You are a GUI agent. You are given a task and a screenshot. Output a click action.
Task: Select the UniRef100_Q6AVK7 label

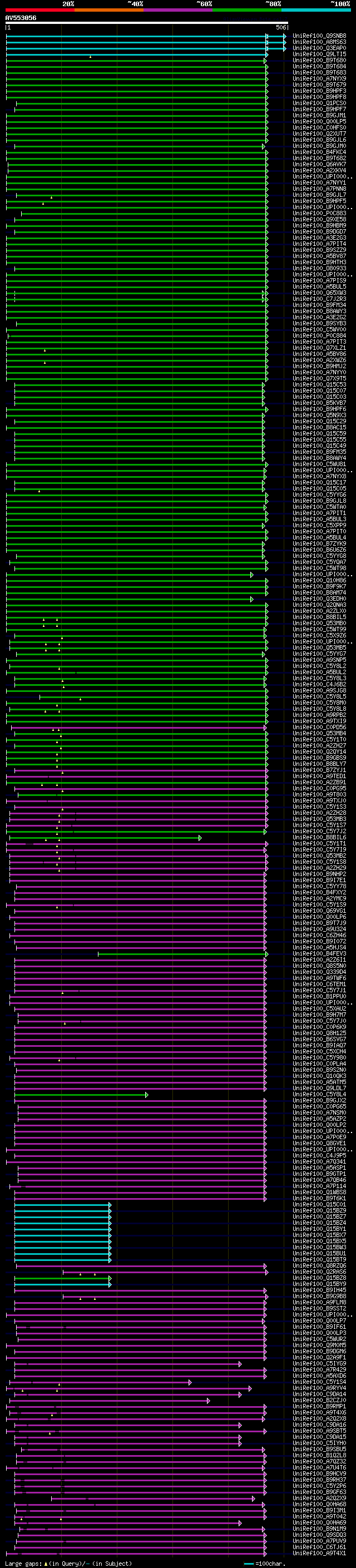click(x=319, y=164)
